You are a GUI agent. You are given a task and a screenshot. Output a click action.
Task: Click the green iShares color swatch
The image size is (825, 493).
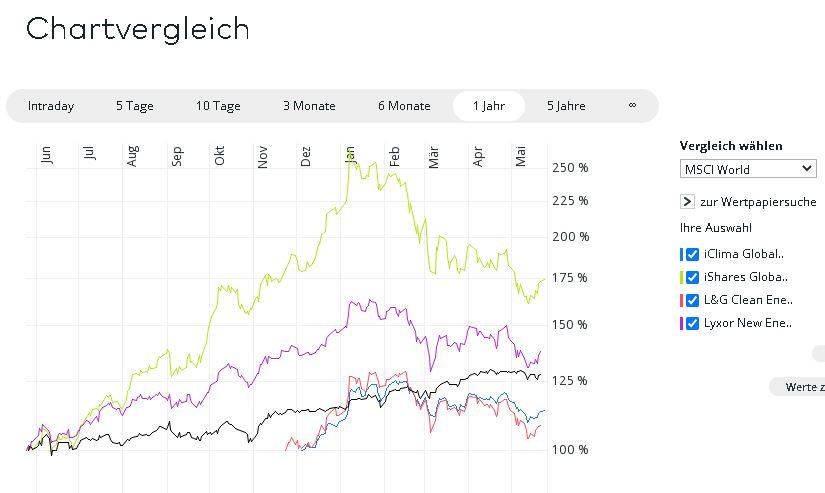click(681, 277)
